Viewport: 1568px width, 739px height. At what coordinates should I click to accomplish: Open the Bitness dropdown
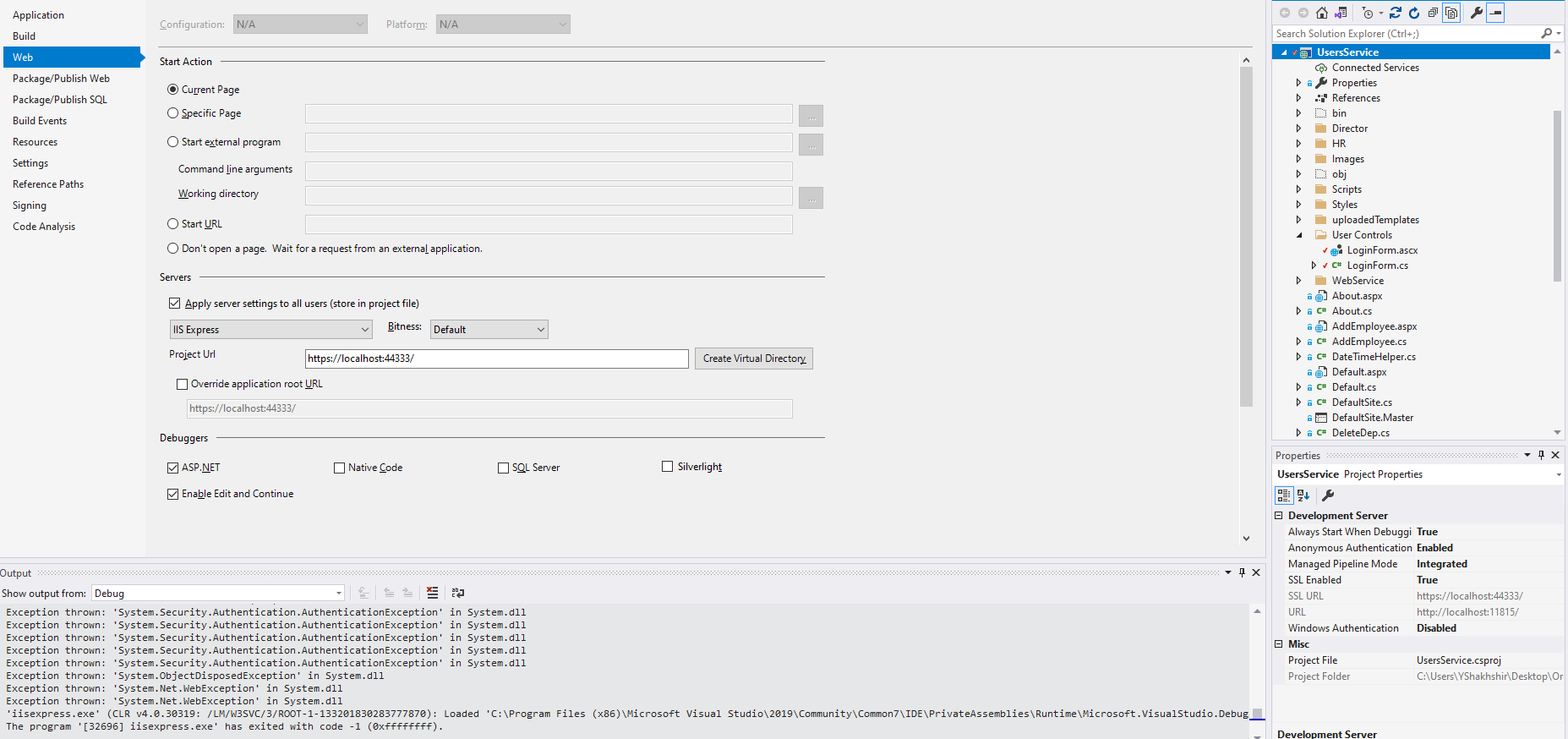(489, 330)
